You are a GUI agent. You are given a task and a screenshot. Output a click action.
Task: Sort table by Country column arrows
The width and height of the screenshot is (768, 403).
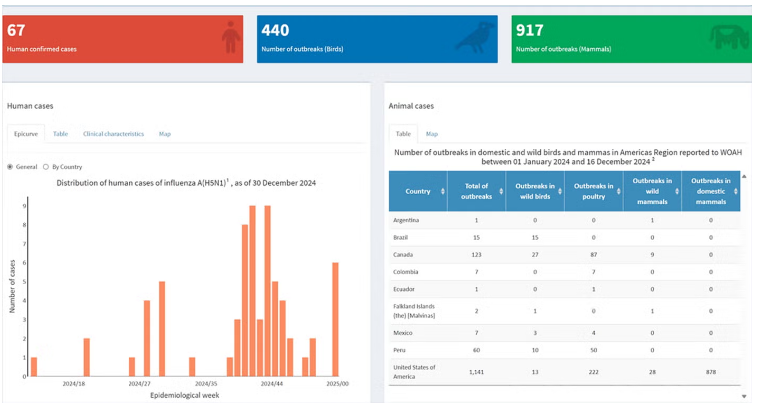point(443,191)
